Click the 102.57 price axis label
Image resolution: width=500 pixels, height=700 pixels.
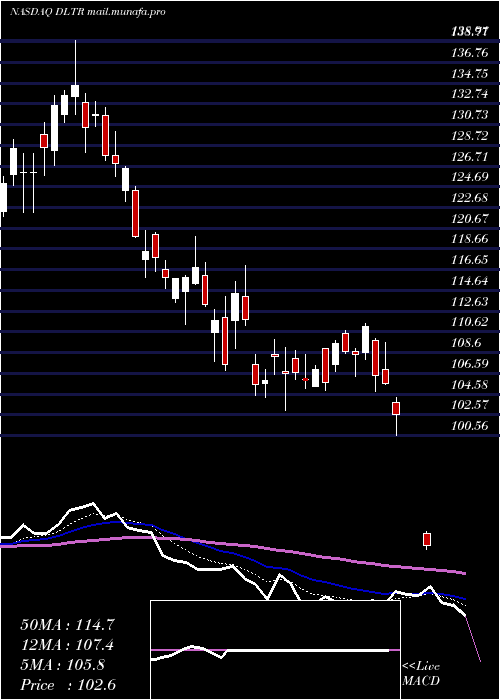pos(469,405)
